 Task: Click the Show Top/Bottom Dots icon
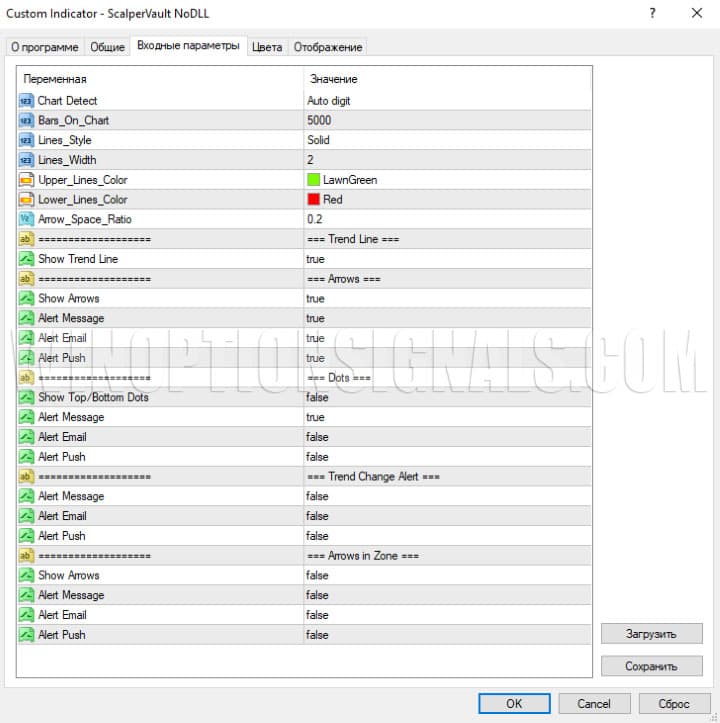pos(26,398)
